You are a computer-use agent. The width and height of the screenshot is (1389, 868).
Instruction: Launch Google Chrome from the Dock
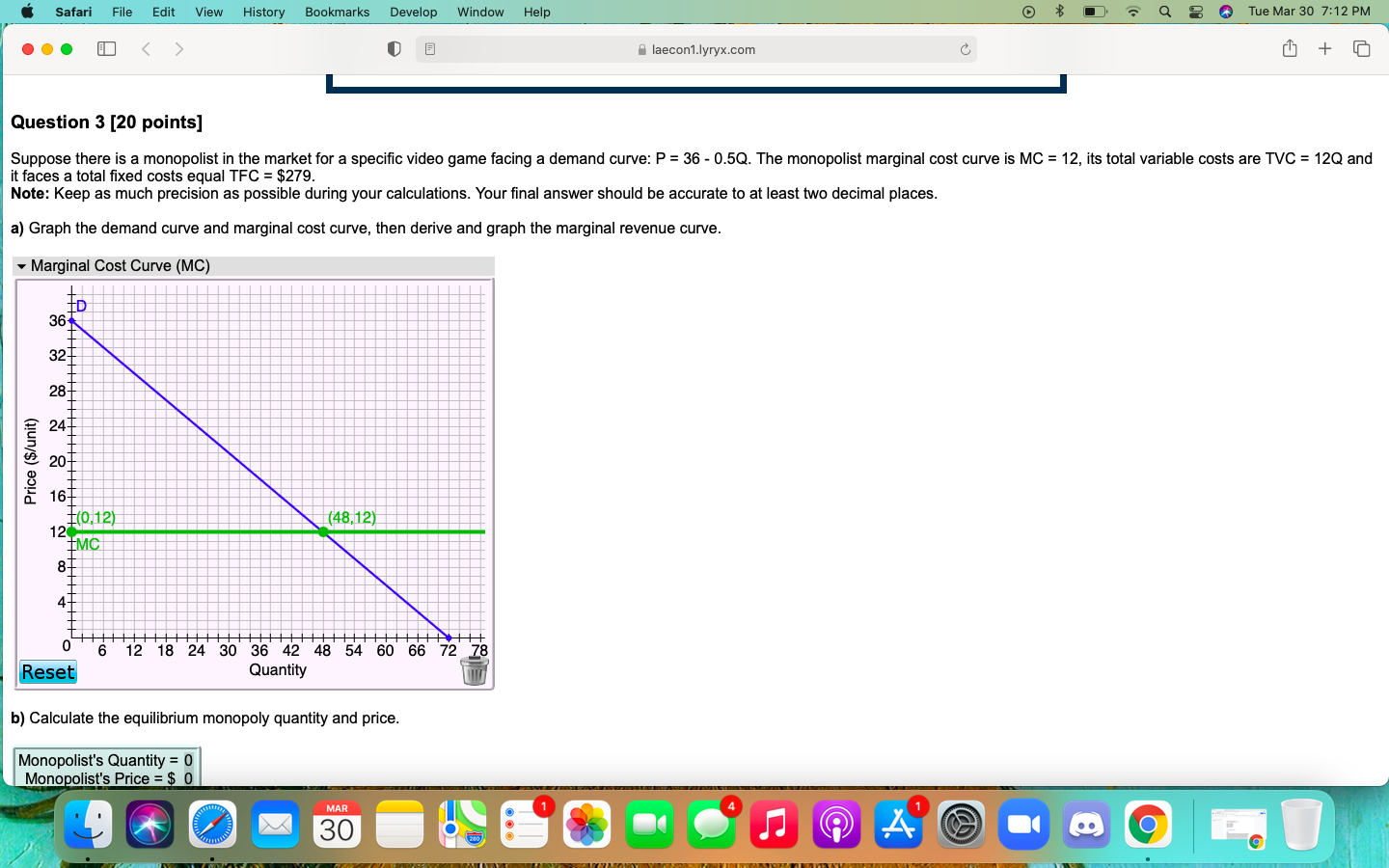click(1148, 825)
